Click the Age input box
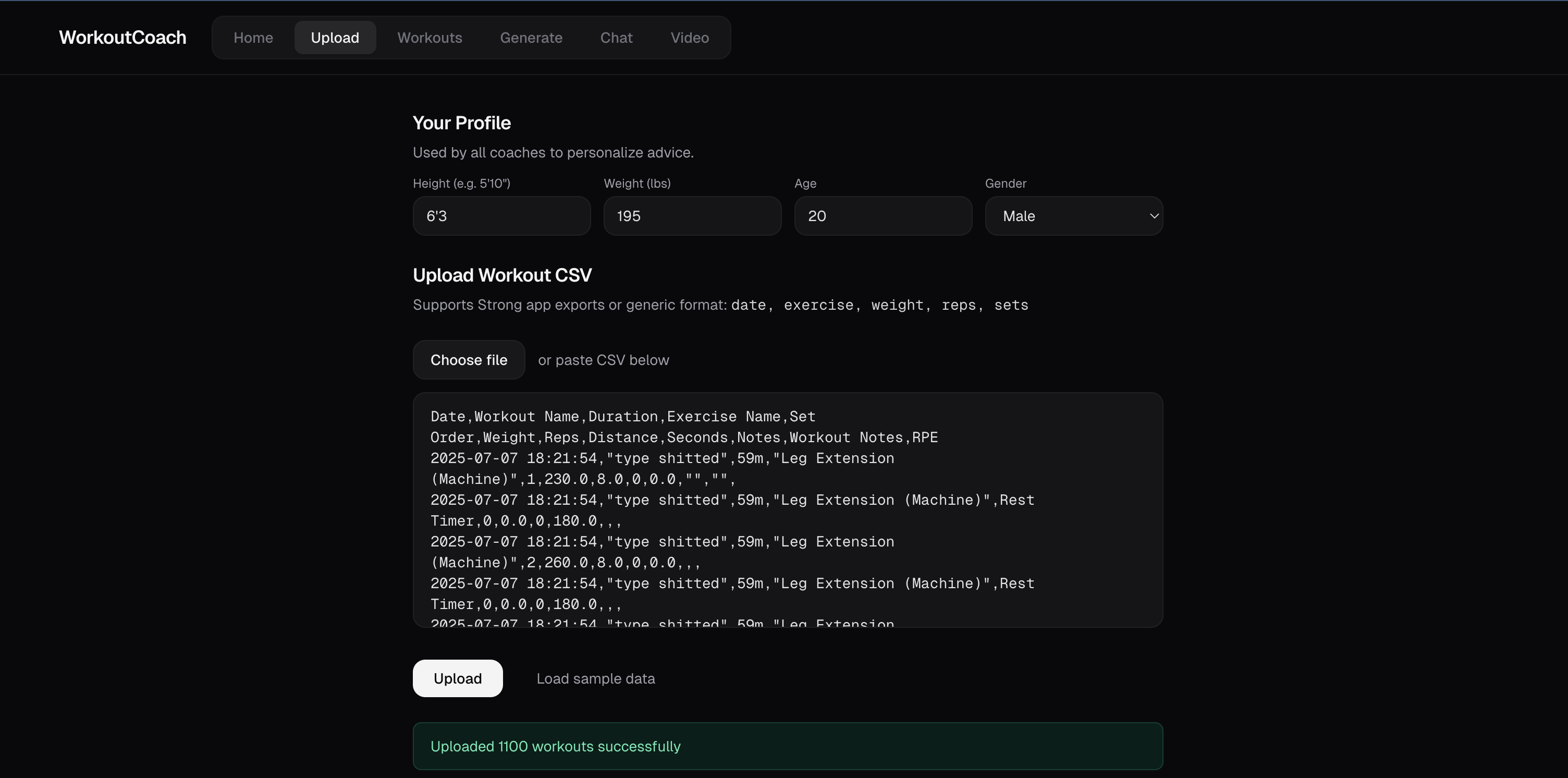The width and height of the screenshot is (1568, 778). click(883, 216)
